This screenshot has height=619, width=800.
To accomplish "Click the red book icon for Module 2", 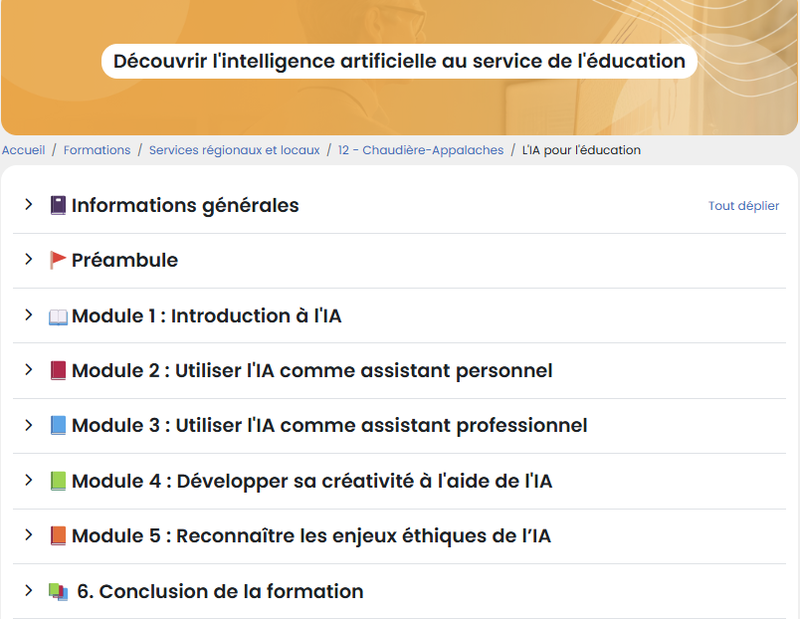I will 58,371.
